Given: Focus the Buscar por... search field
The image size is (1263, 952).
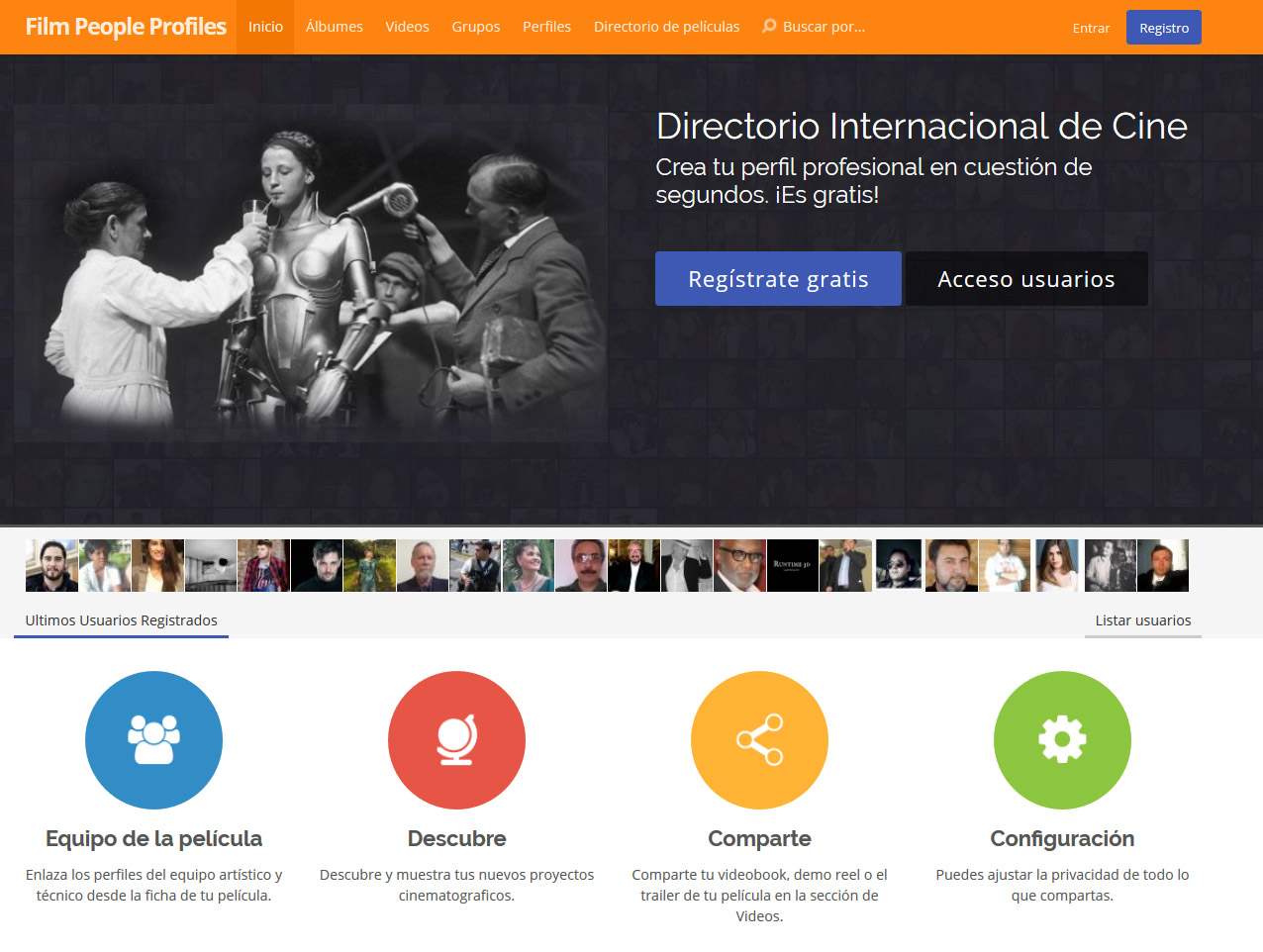Looking at the screenshot, I should coord(824,27).
